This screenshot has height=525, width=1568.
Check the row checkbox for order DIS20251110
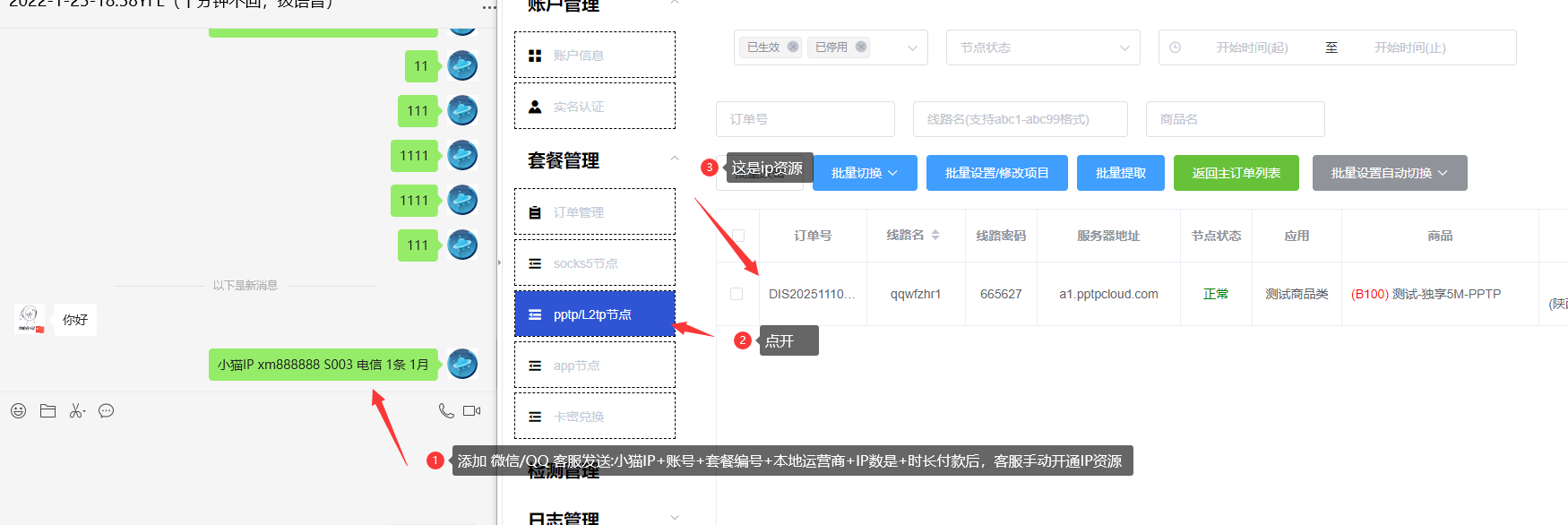[737, 294]
